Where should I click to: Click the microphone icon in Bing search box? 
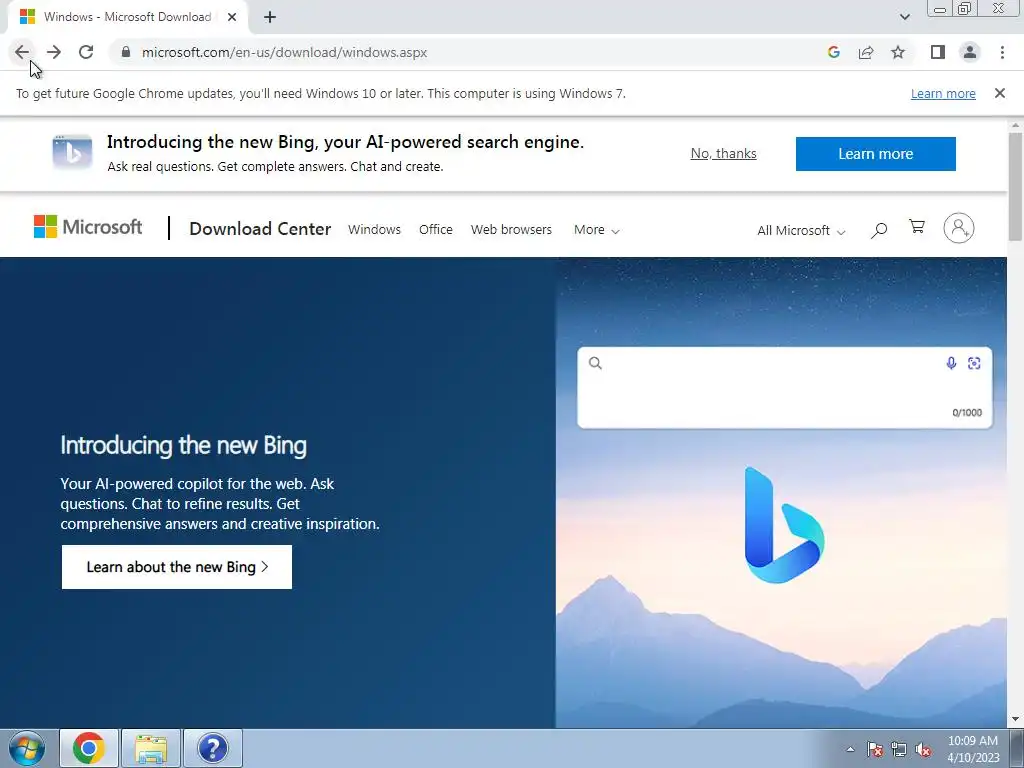(x=951, y=363)
